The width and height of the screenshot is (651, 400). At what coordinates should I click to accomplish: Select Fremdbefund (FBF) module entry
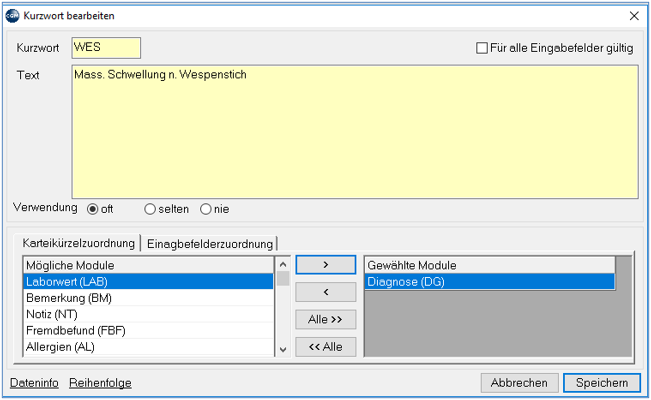pos(148,330)
